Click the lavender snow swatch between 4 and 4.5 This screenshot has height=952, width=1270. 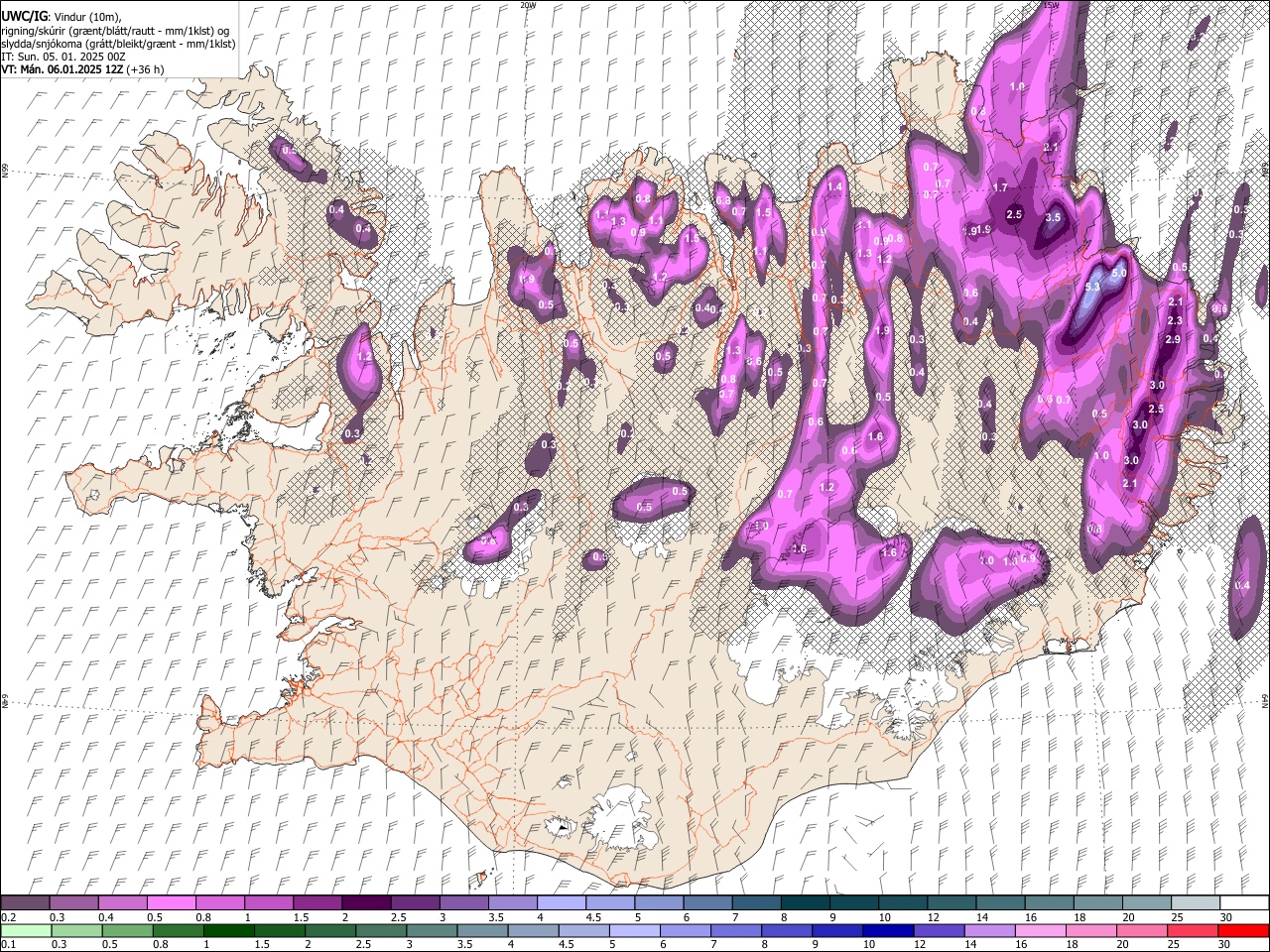[x=562, y=903]
